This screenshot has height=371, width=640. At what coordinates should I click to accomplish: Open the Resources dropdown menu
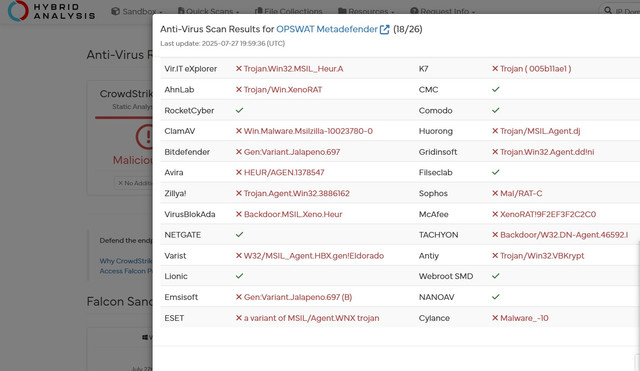366,11
